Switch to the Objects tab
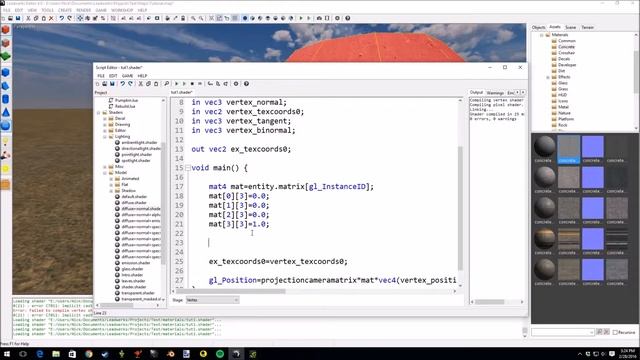640x360 pixels. (538, 27)
